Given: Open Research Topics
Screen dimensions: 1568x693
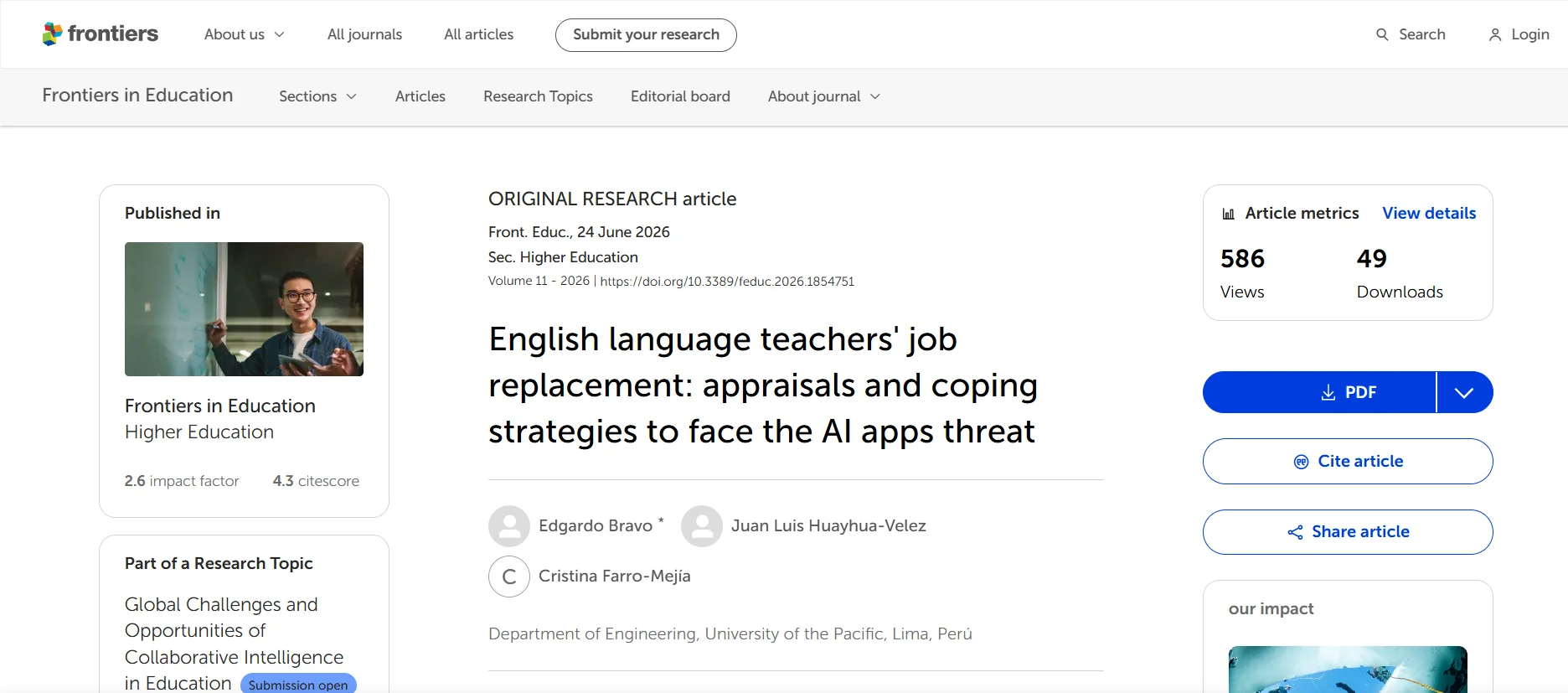Looking at the screenshot, I should pyautogui.click(x=538, y=96).
